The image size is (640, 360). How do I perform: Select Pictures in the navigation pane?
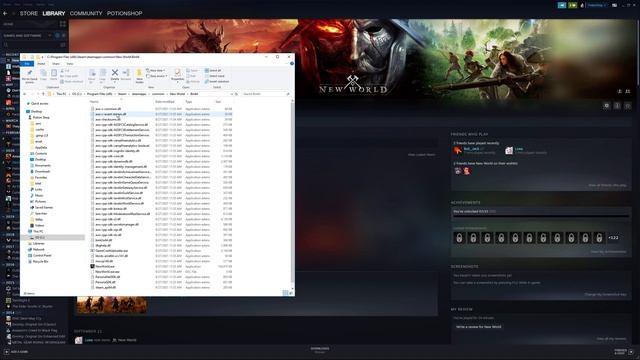(40, 202)
